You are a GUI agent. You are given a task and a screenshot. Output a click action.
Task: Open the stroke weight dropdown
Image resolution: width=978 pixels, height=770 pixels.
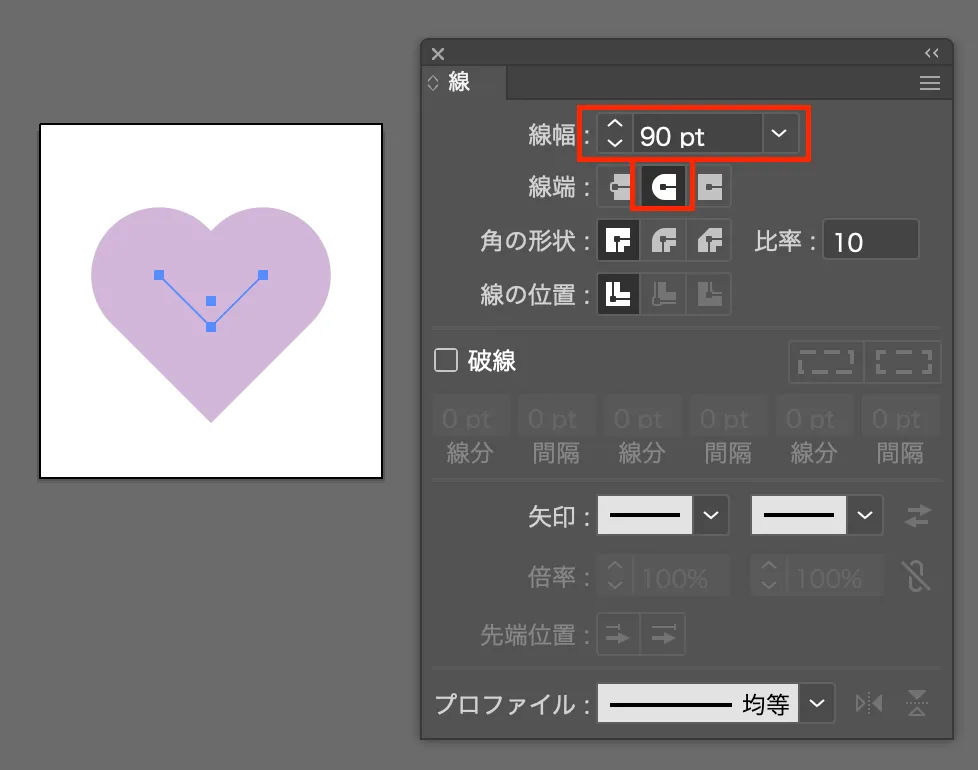[780, 132]
